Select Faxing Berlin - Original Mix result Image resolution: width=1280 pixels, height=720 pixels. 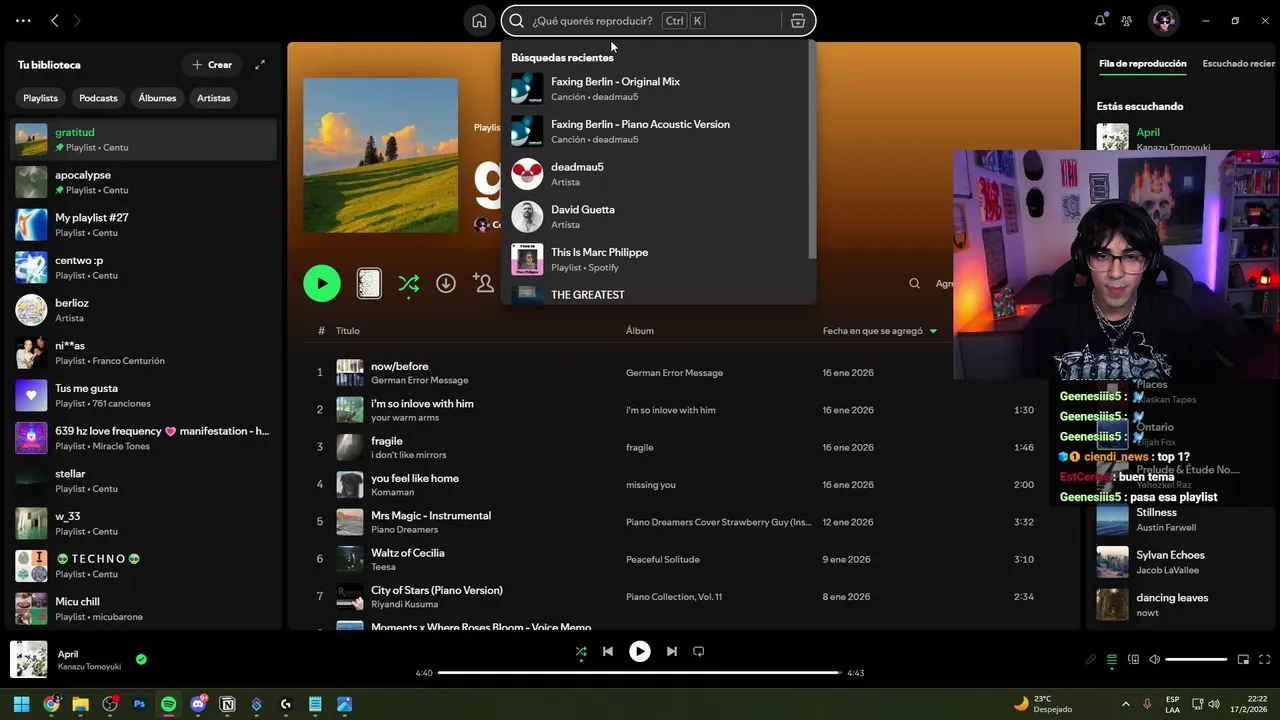658,89
